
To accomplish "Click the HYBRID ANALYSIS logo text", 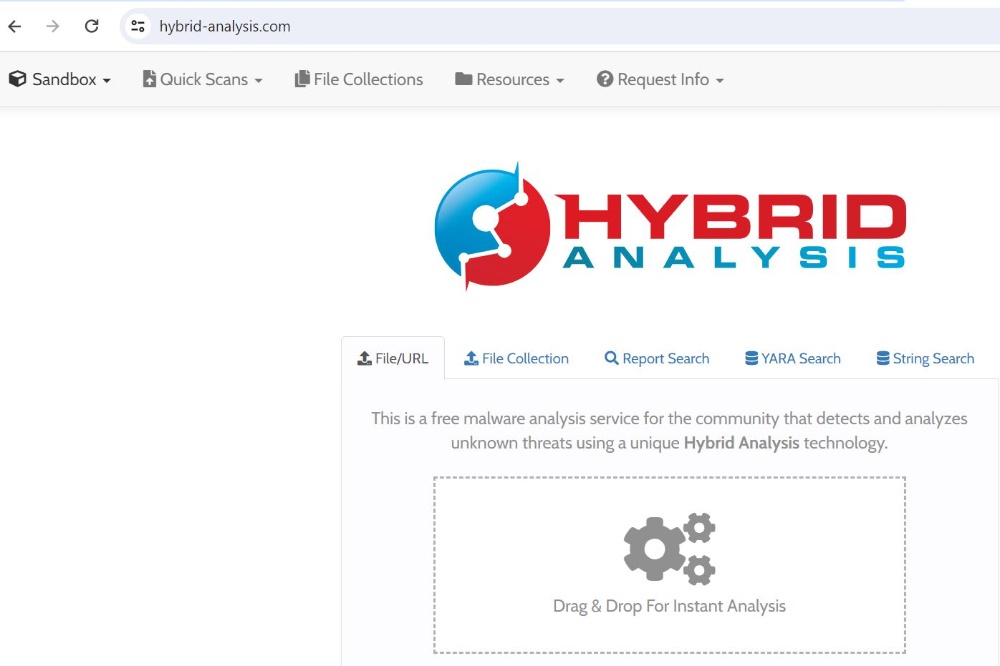I will click(x=733, y=231).
